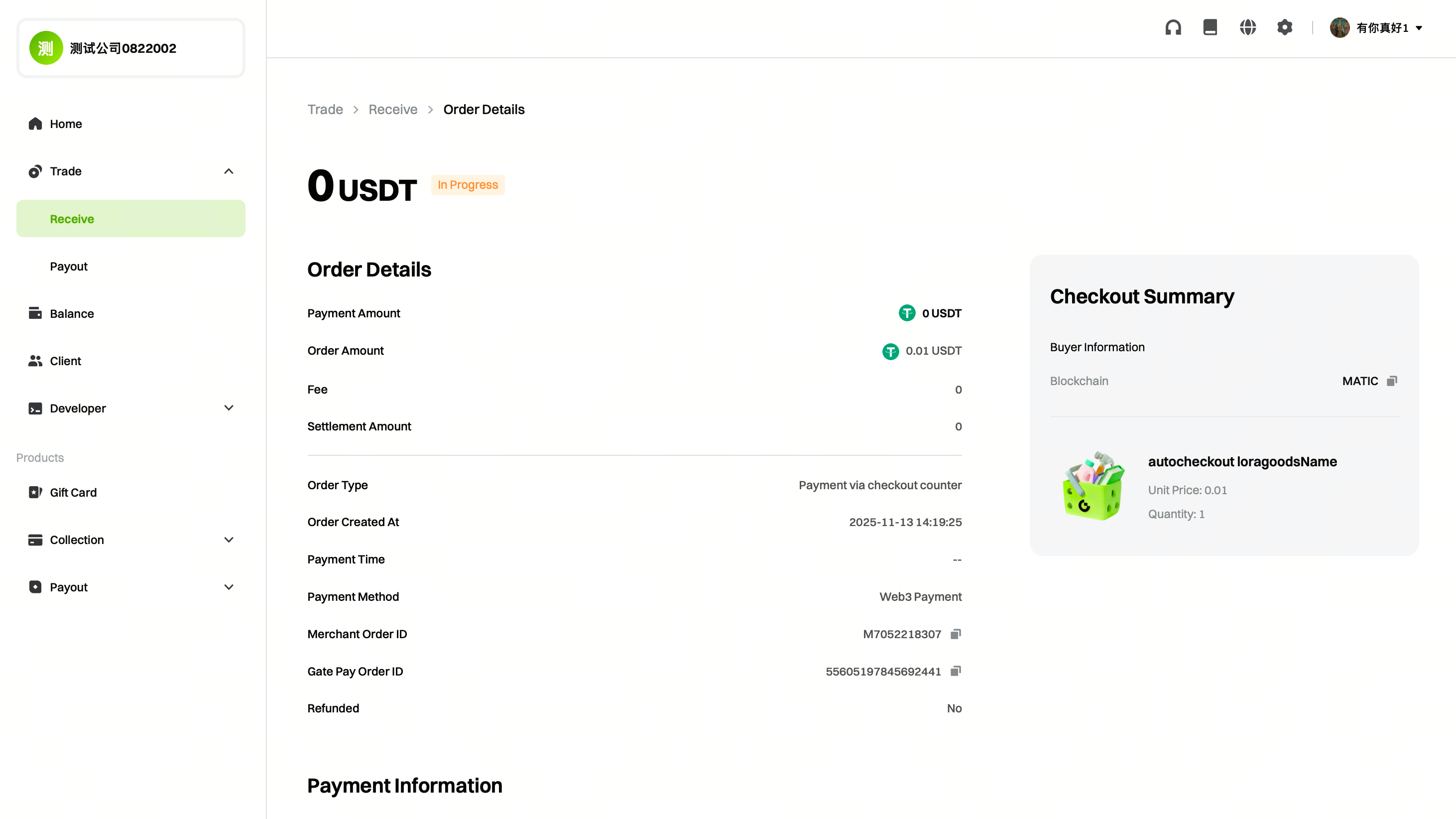The width and height of the screenshot is (1456, 819).
Task: Expand the Collection products menu
Action: coord(229,540)
